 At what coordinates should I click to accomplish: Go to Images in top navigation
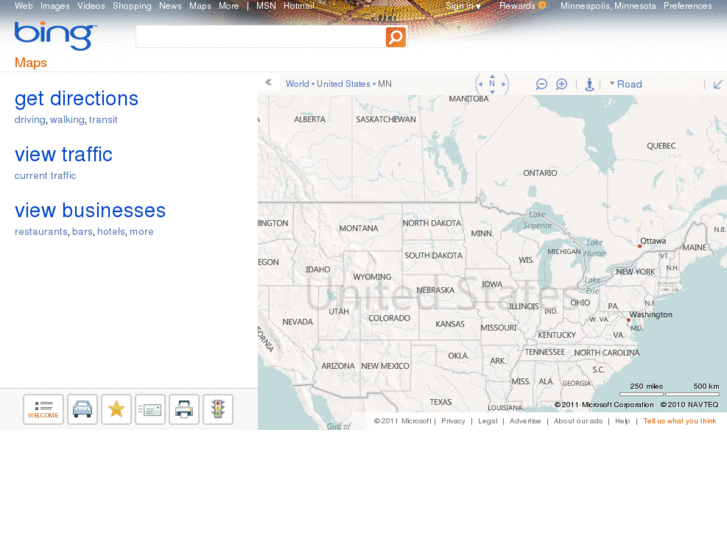55,6
